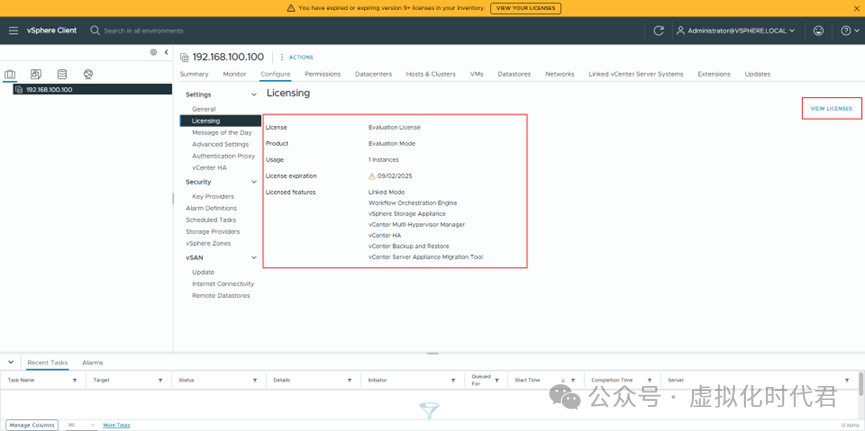Switch to Storage inventory view icon
The width and height of the screenshot is (865, 431).
tap(62, 74)
